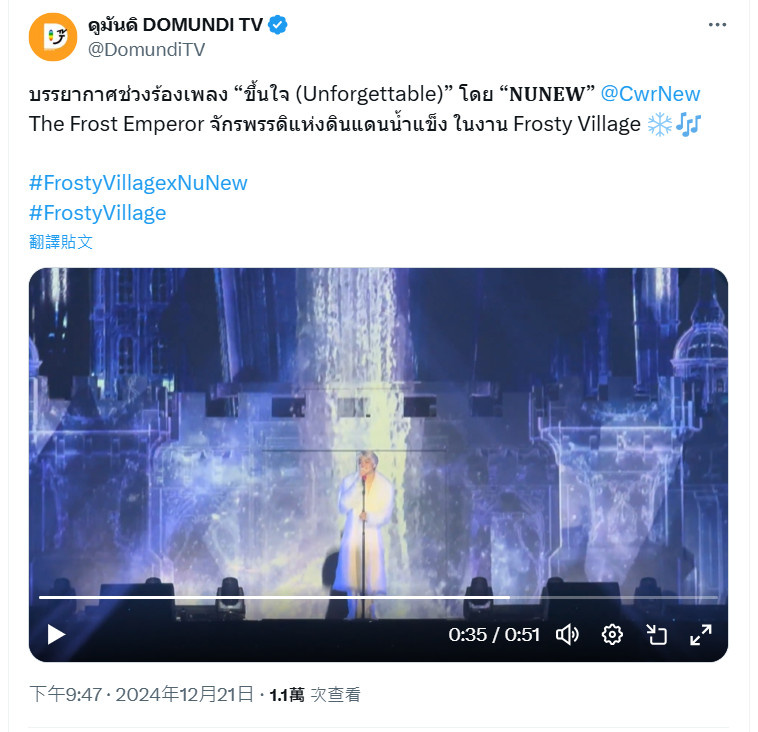This screenshot has width=758, height=732.
Task: Open the #FrostyVillagexNuNew hashtag
Action: [138, 183]
